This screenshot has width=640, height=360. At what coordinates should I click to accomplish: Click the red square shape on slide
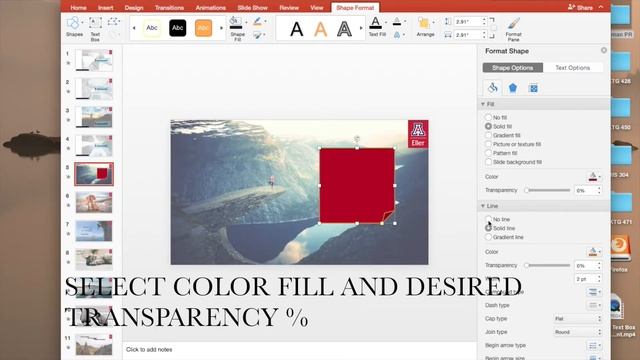click(357, 186)
